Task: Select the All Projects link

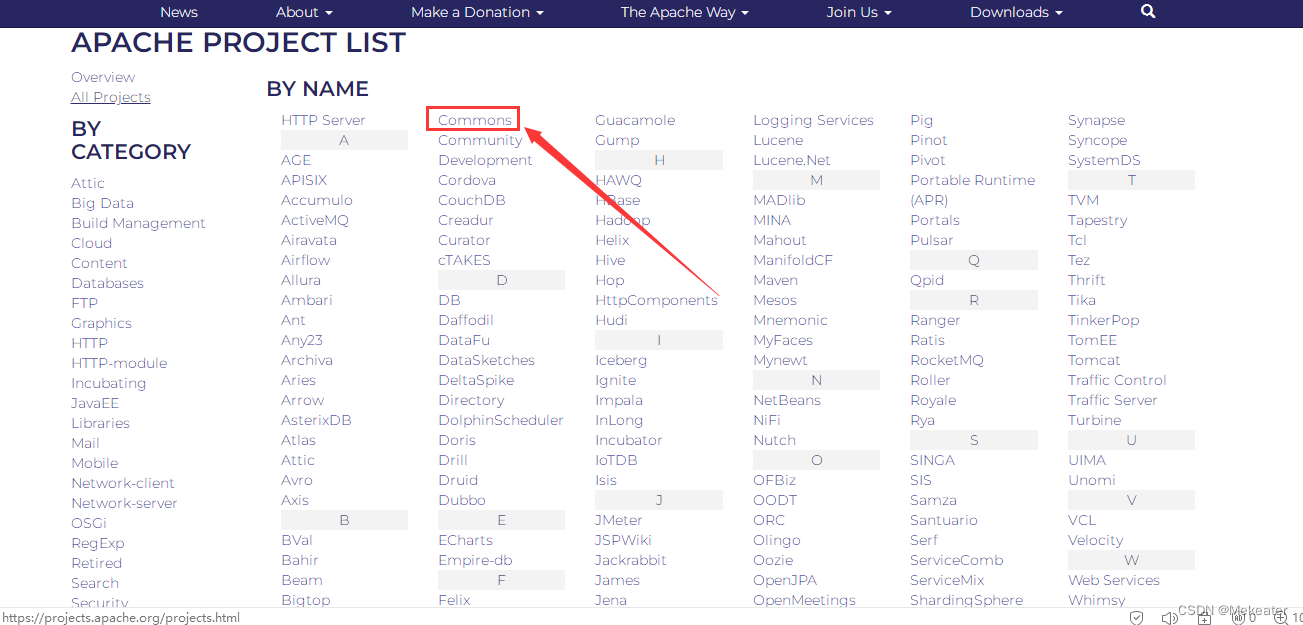Action: (111, 97)
